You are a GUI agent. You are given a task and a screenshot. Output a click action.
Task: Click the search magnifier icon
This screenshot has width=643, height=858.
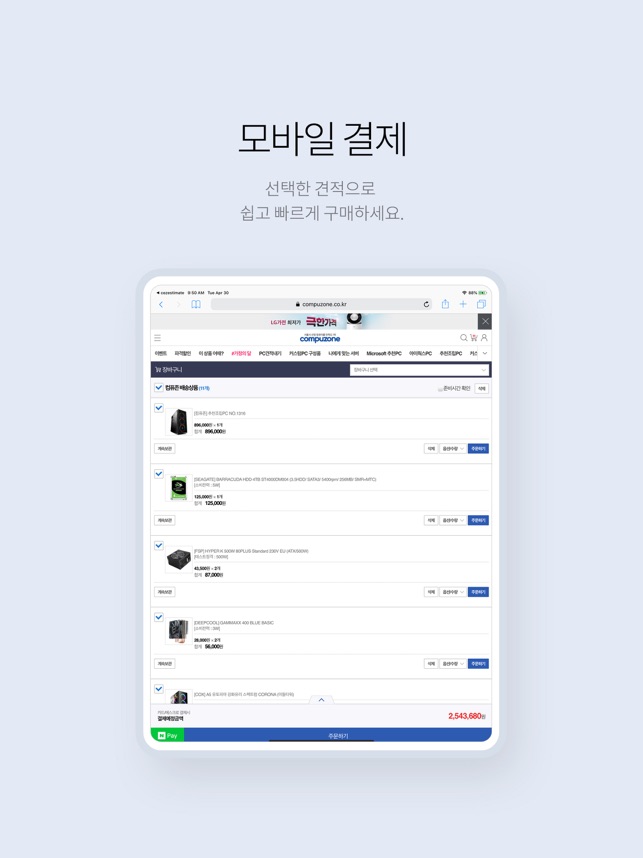464,338
